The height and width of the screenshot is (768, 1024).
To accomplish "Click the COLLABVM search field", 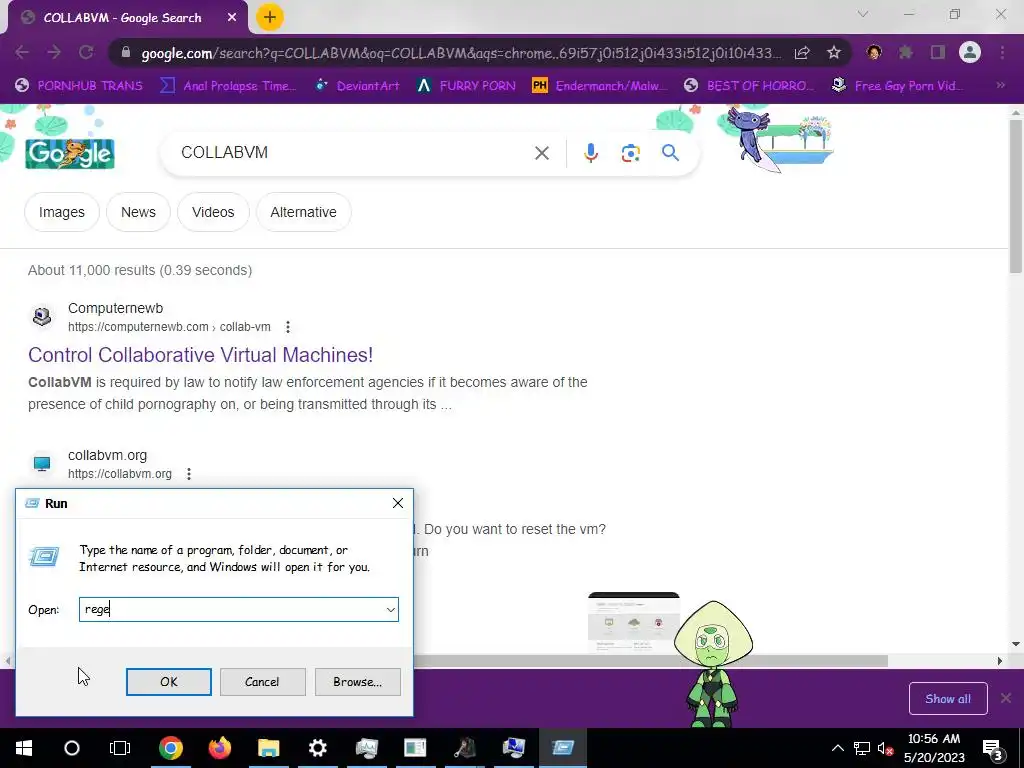I will click(353, 153).
